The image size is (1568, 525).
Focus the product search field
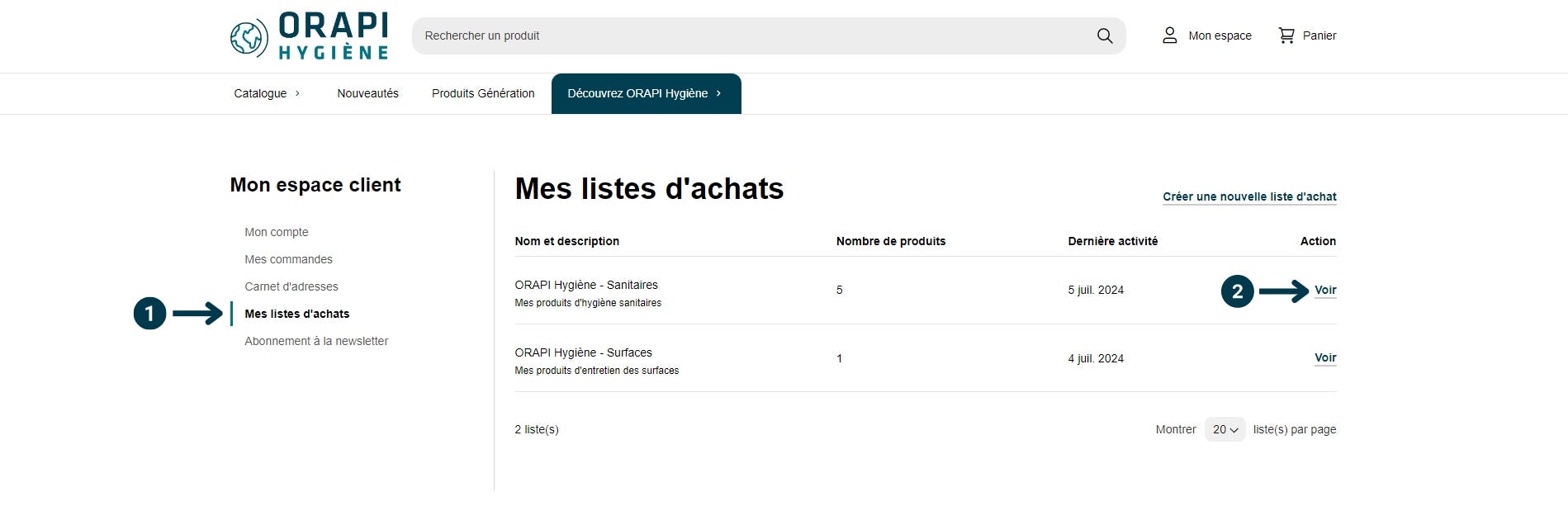pos(769,35)
